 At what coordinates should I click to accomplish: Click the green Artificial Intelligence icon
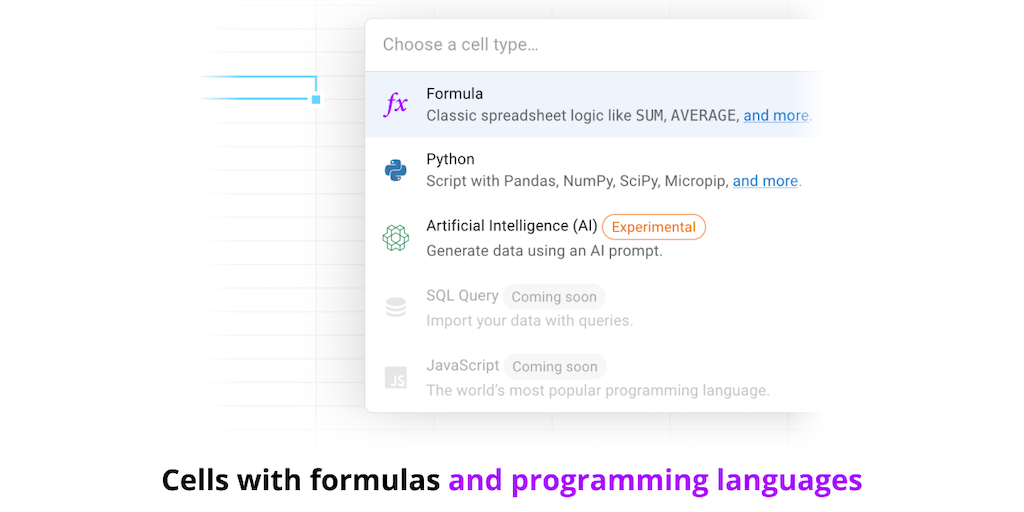[396, 238]
